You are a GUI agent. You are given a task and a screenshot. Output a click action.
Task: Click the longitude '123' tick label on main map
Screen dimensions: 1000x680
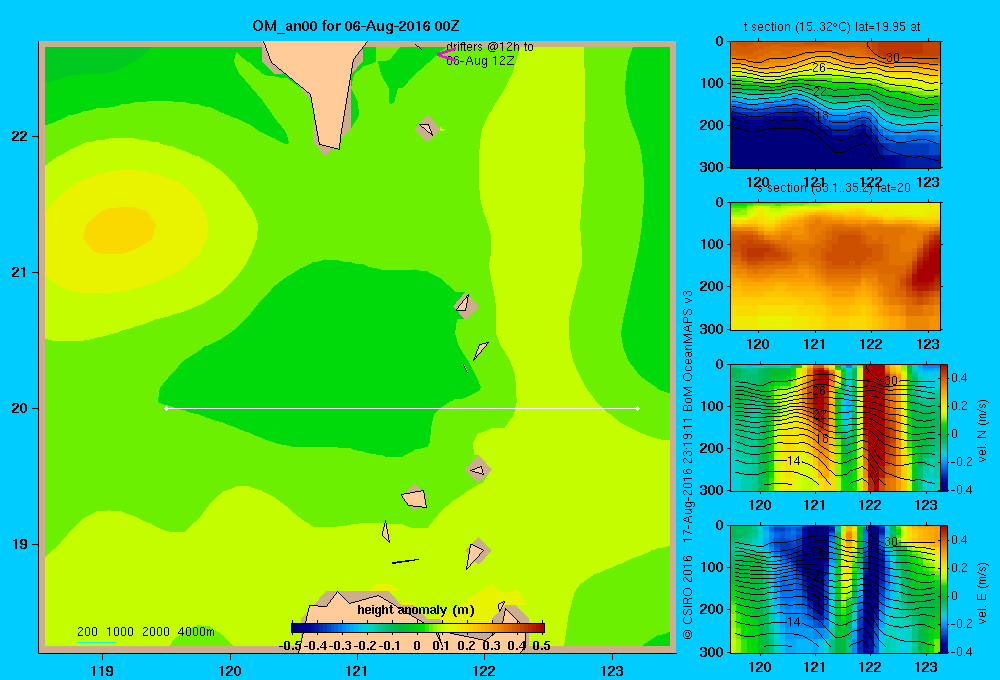[612, 670]
